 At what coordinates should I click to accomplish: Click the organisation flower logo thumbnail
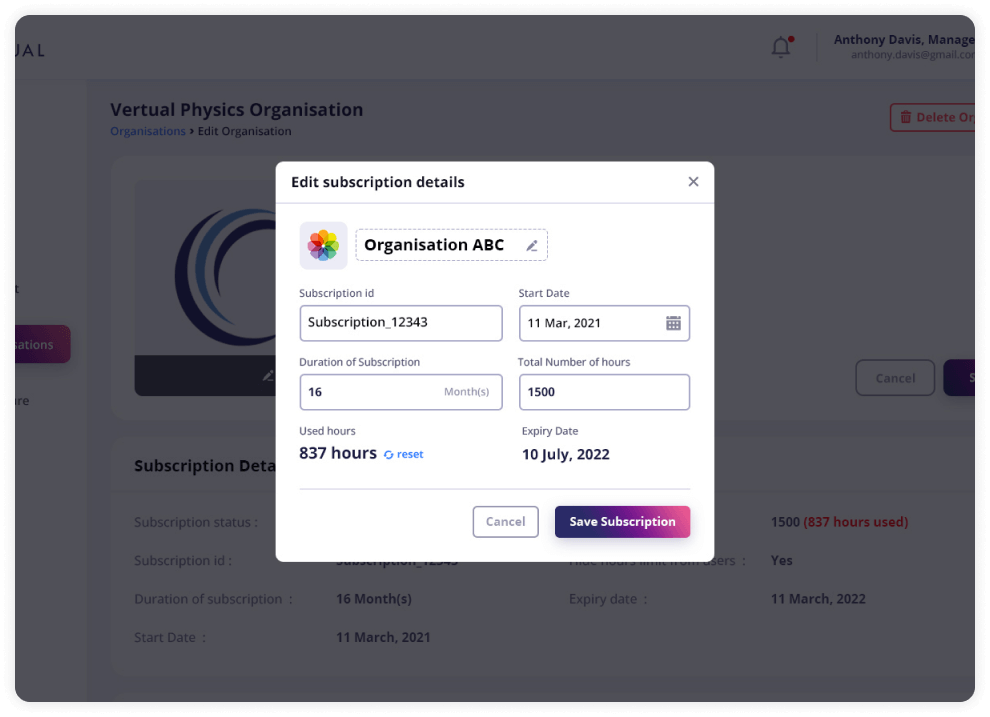point(323,246)
